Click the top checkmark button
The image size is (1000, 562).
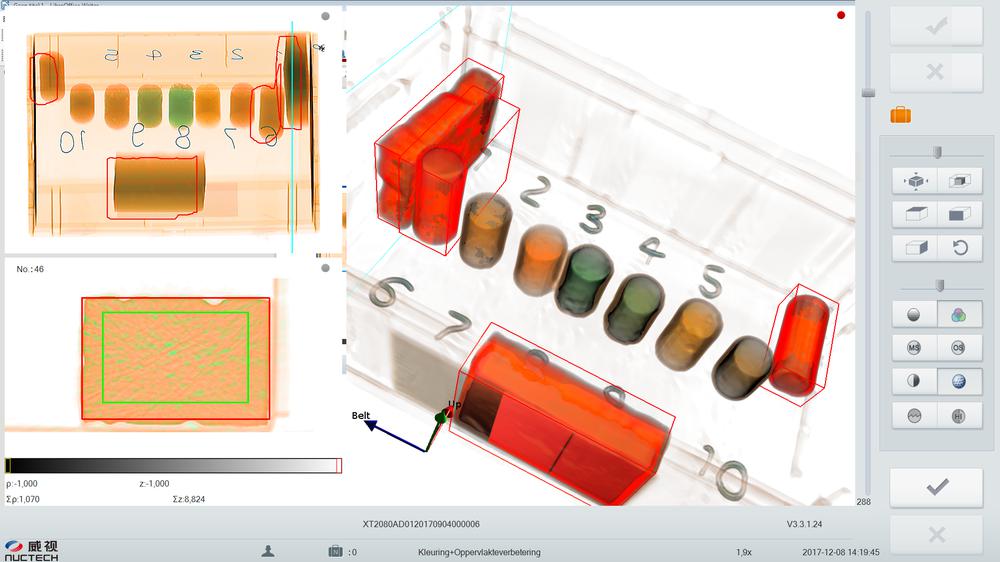(x=936, y=26)
